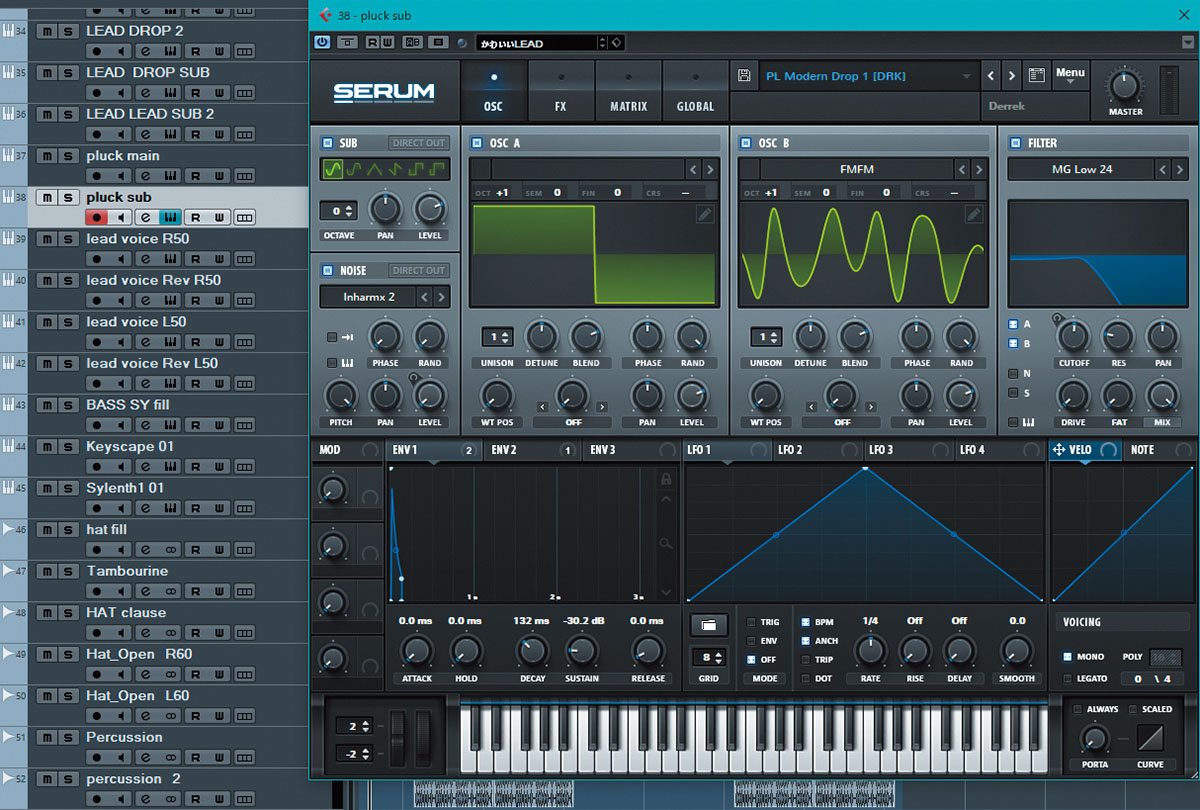The height and width of the screenshot is (810, 1200).
Task: Activate the plug-in power button
Action: pos(322,42)
